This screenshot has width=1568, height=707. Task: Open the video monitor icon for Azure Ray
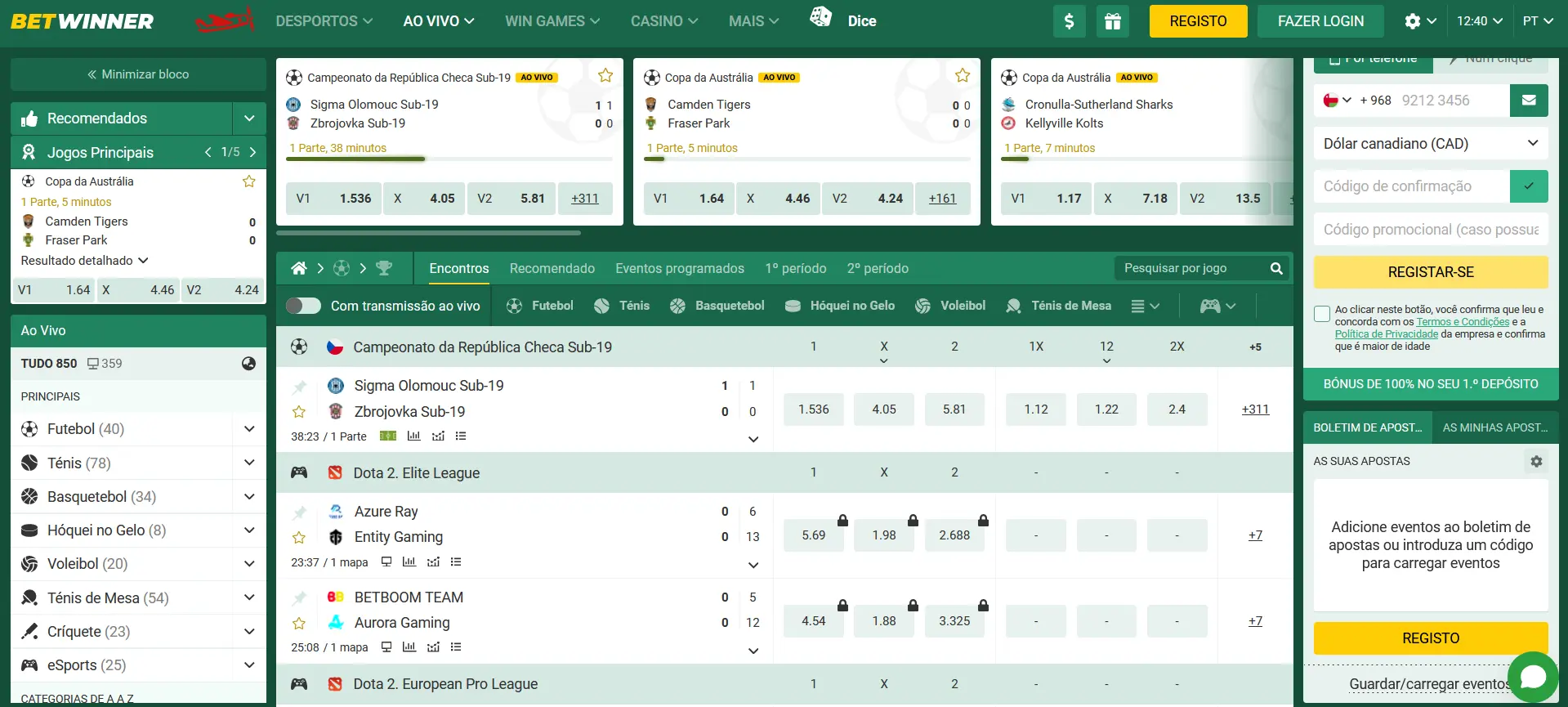tap(386, 562)
